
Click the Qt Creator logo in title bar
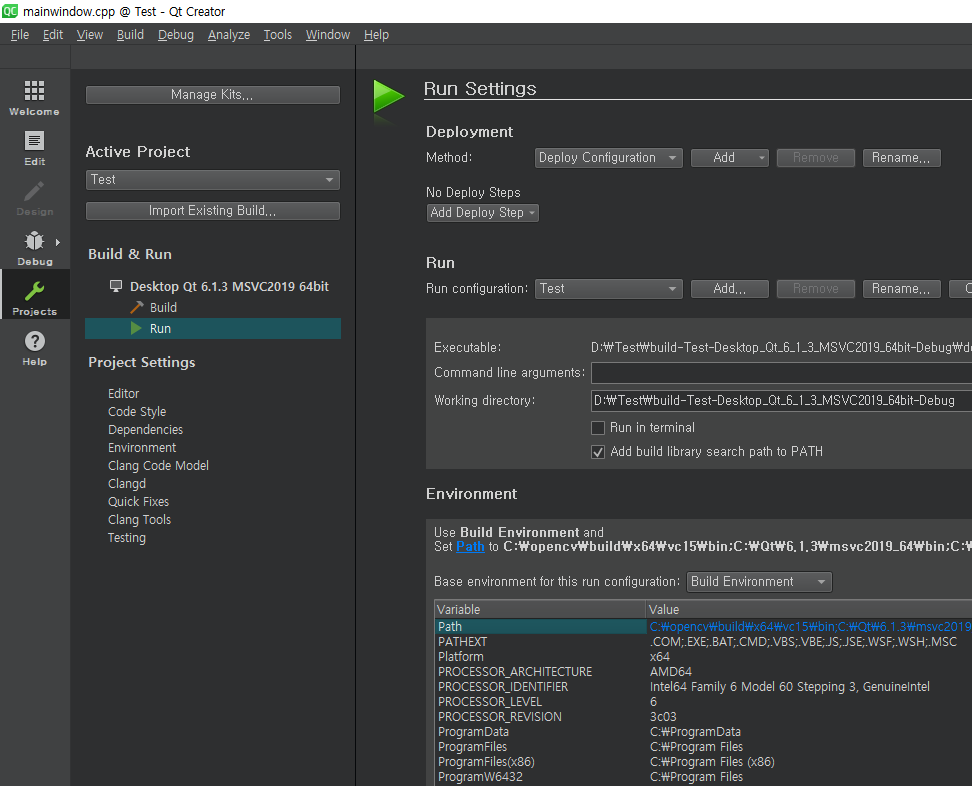10,11
